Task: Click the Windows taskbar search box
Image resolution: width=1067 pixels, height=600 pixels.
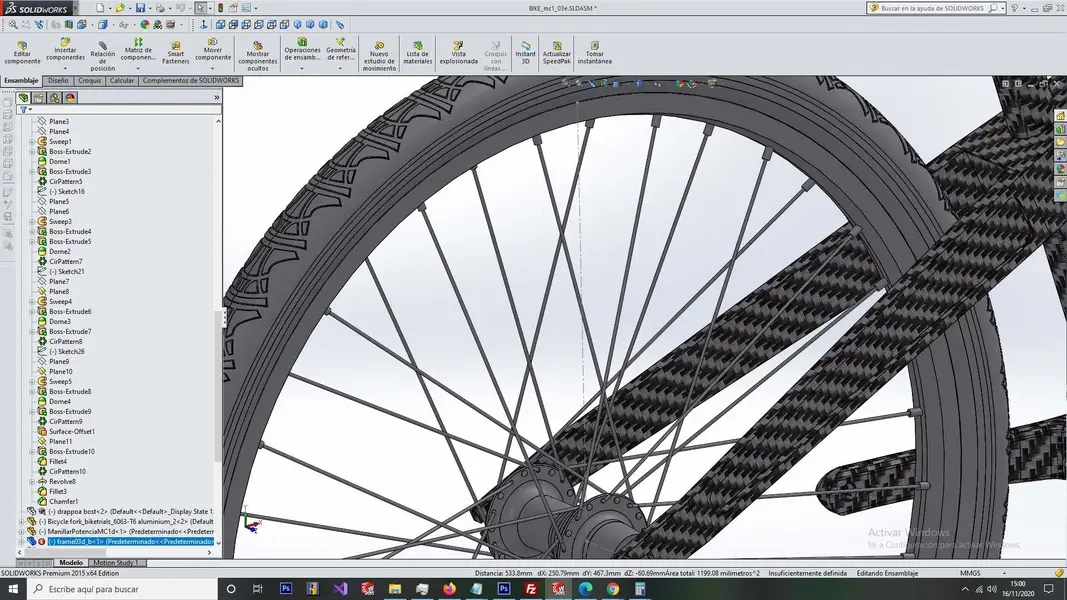Action: pyautogui.click(x=122, y=589)
